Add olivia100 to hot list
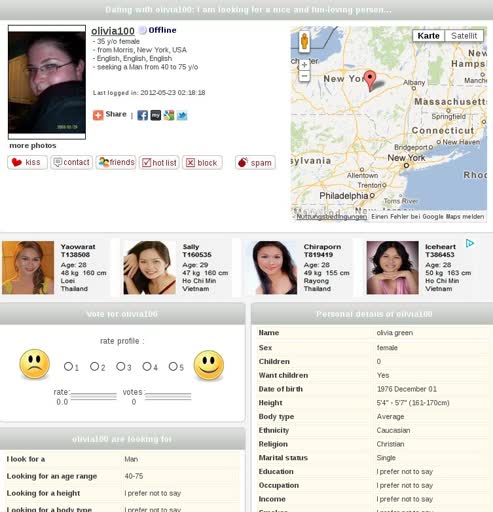 pos(159,162)
